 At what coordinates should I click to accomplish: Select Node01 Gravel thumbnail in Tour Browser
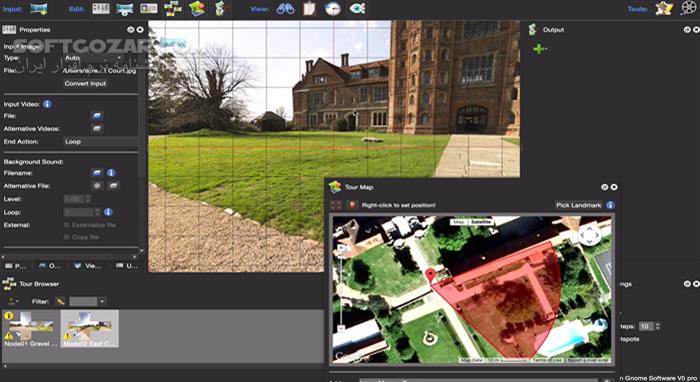coord(31,329)
